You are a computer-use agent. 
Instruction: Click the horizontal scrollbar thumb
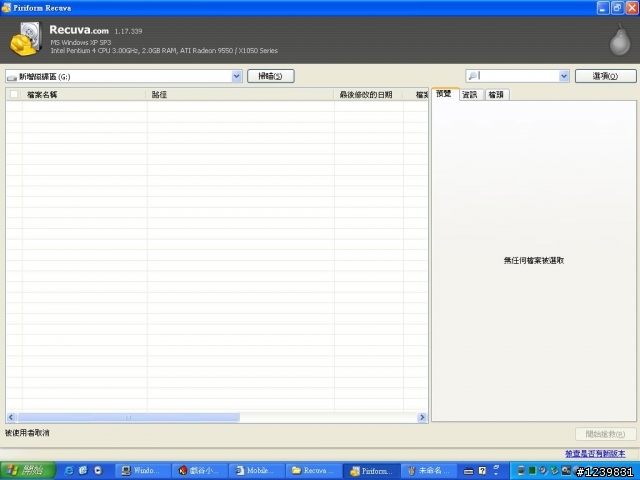tap(128, 417)
